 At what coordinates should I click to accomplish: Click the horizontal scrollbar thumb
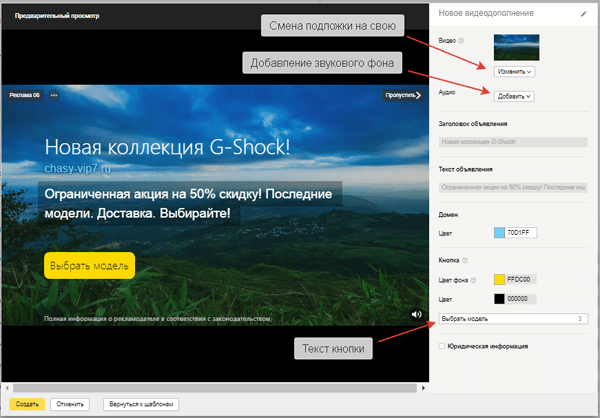[x=214, y=388]
